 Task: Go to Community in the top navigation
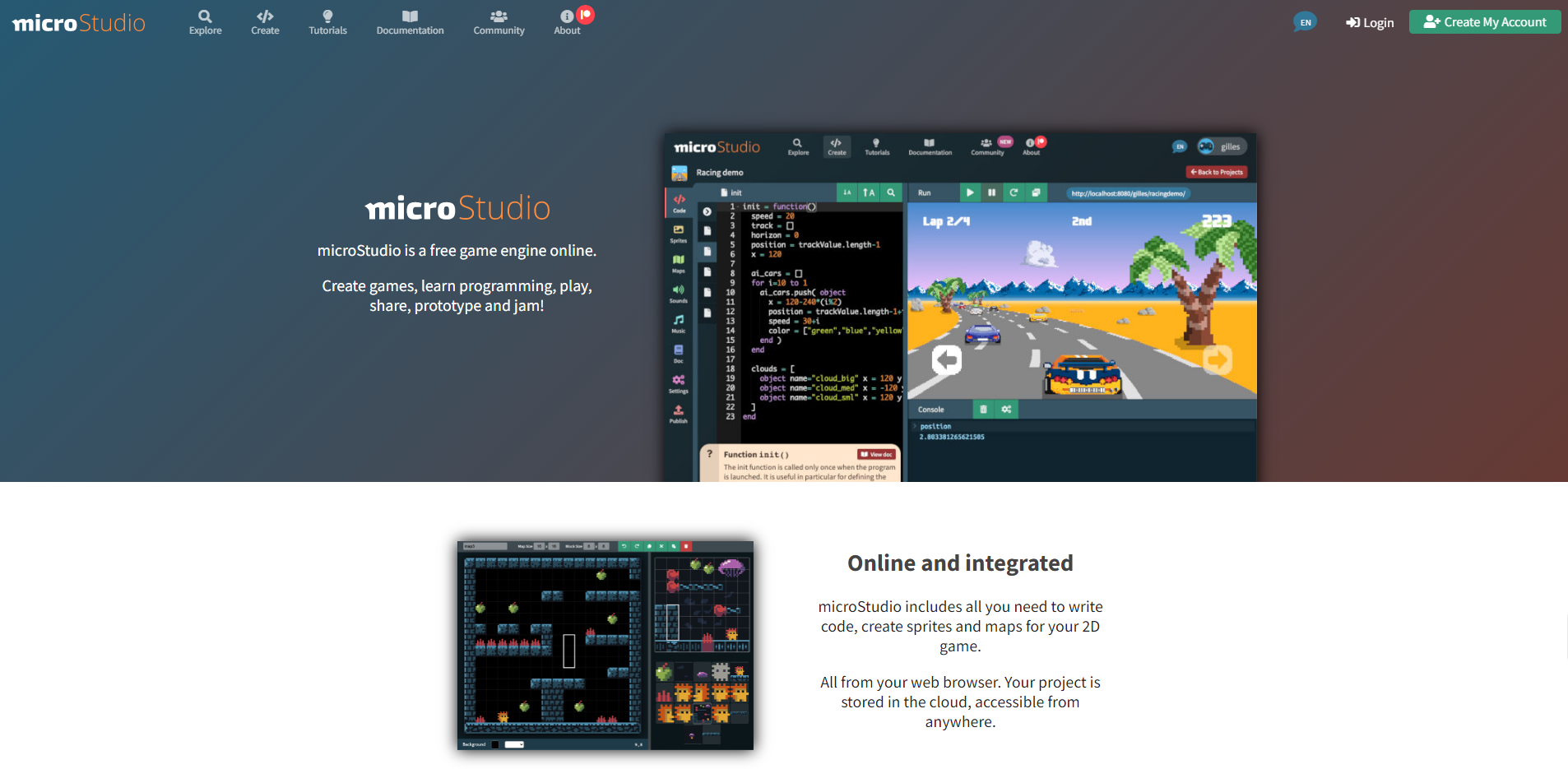point(499,22)
